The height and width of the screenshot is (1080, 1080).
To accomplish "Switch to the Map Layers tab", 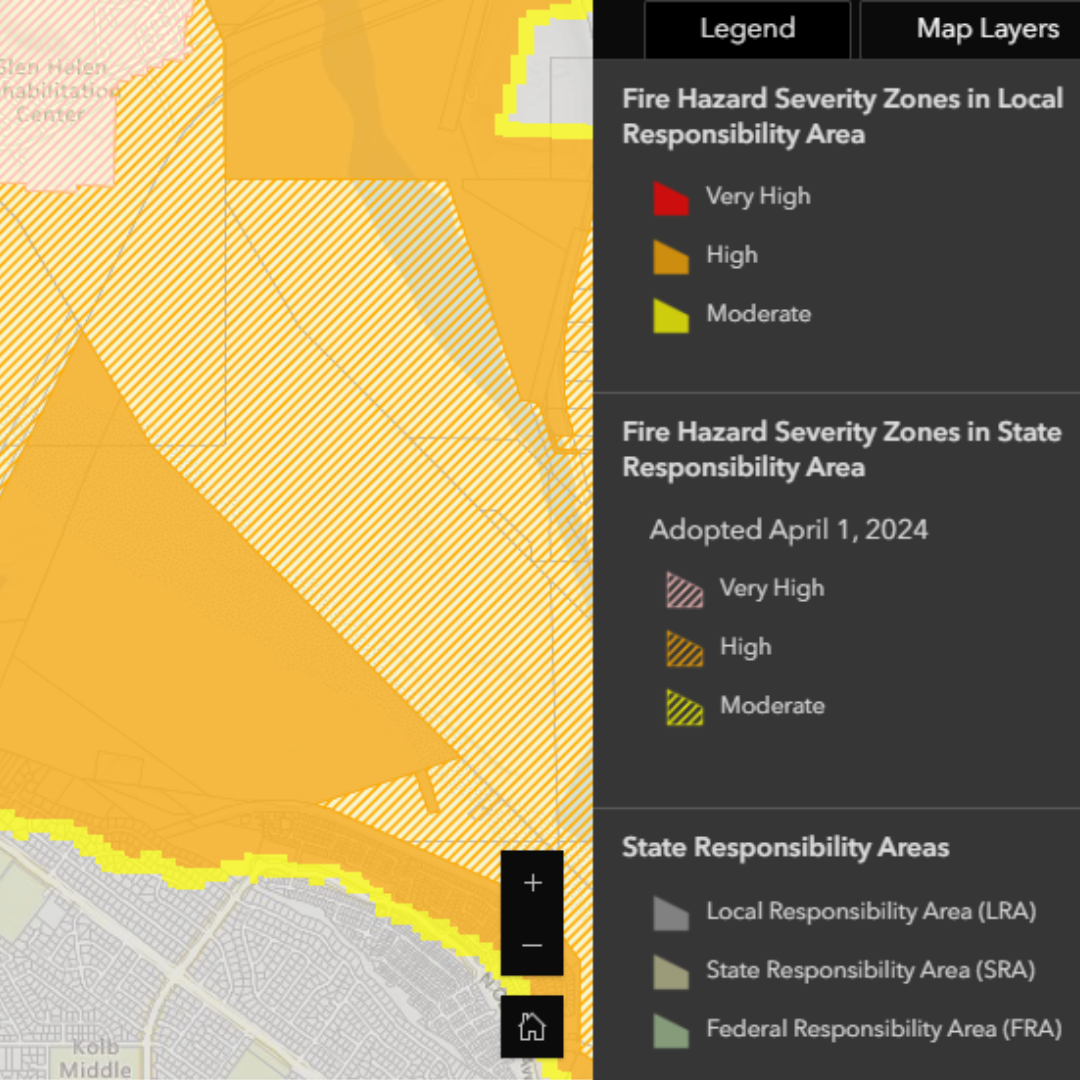I will [x=987, y=29].
